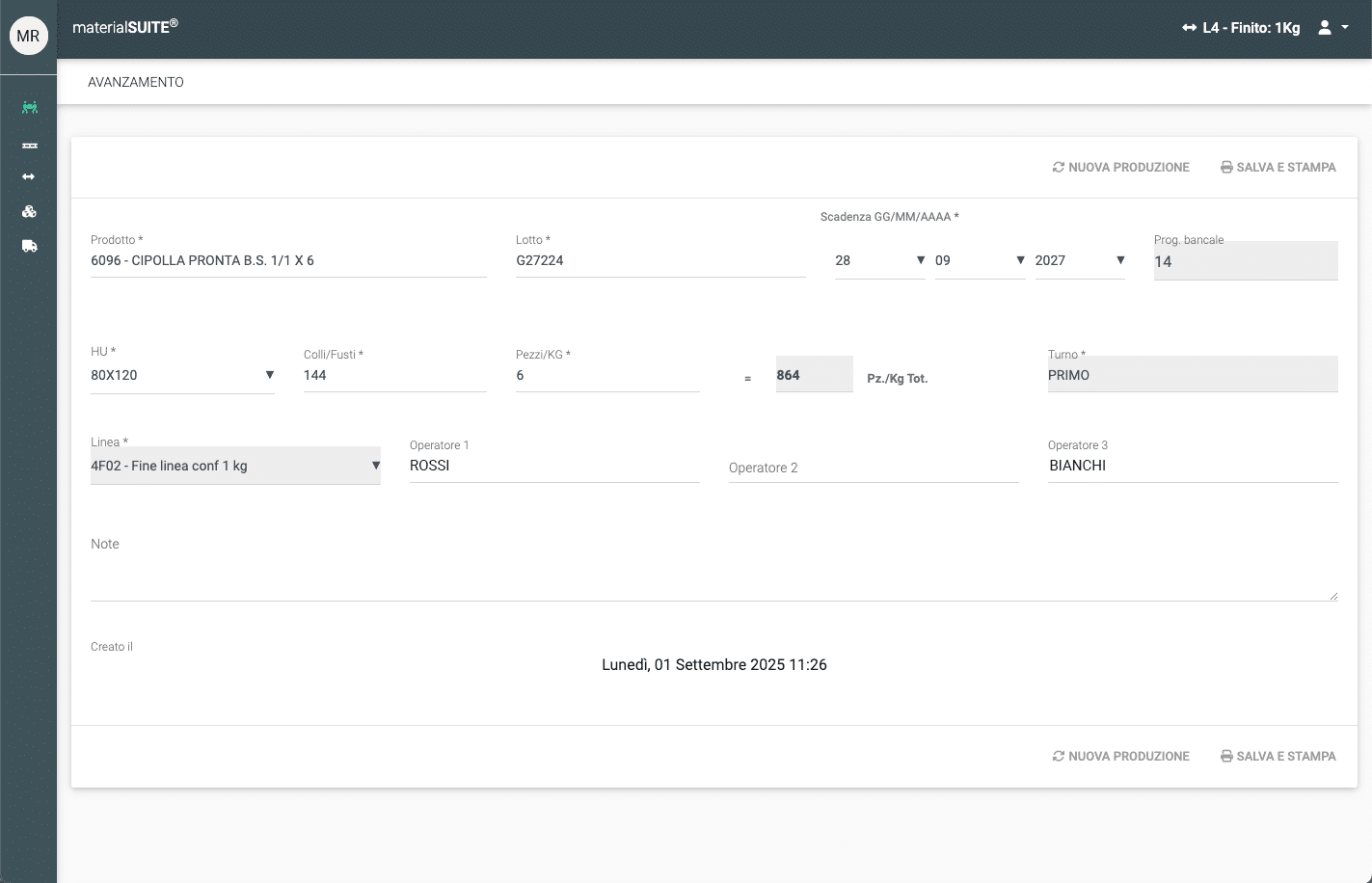Click bottom SALVA E STAMPA button
This screenshot has width=1372, height=883.
tap(1278, 757)
